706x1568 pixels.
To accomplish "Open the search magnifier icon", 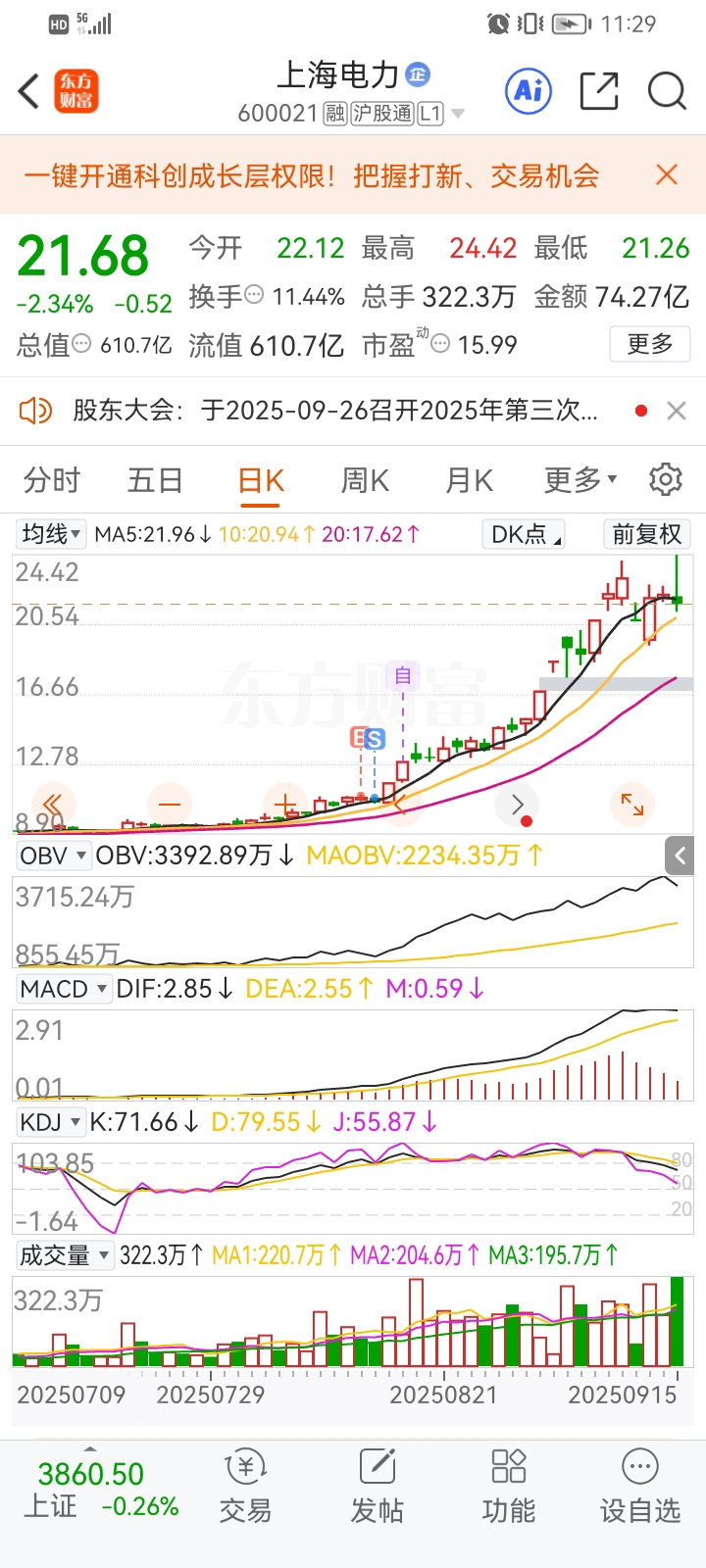I will tap(667, 91).
